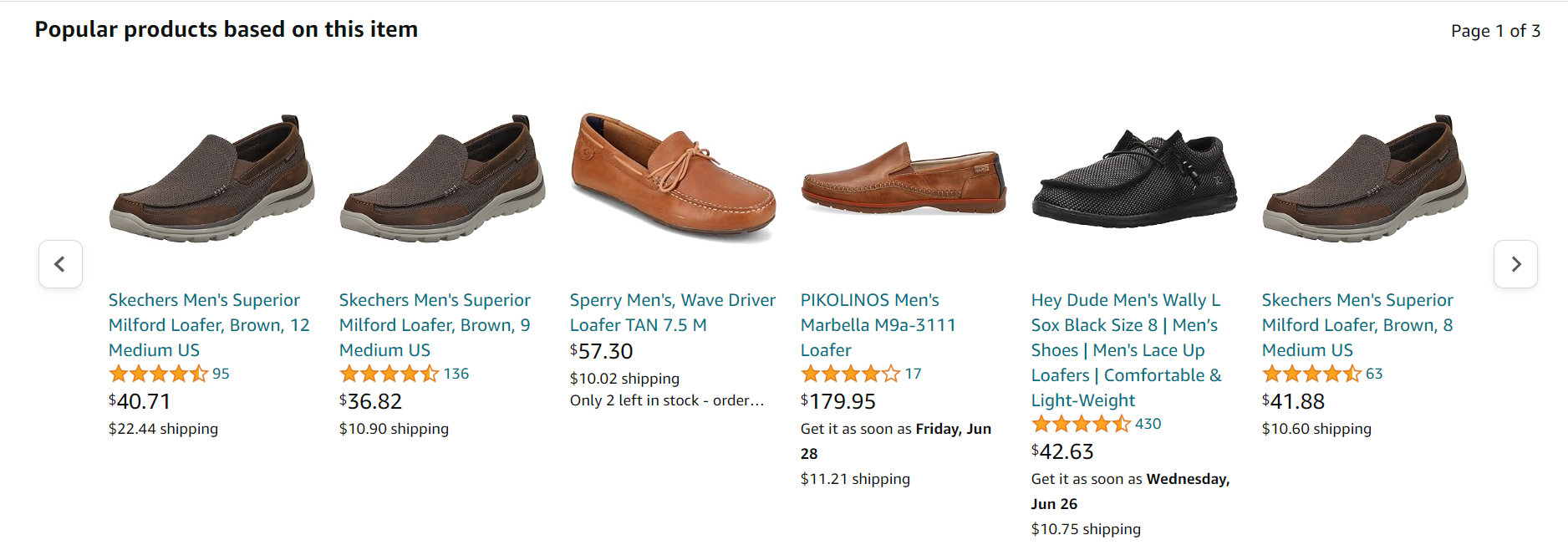Open Skechers Superior Milford Loafer size 12 link

209,325
